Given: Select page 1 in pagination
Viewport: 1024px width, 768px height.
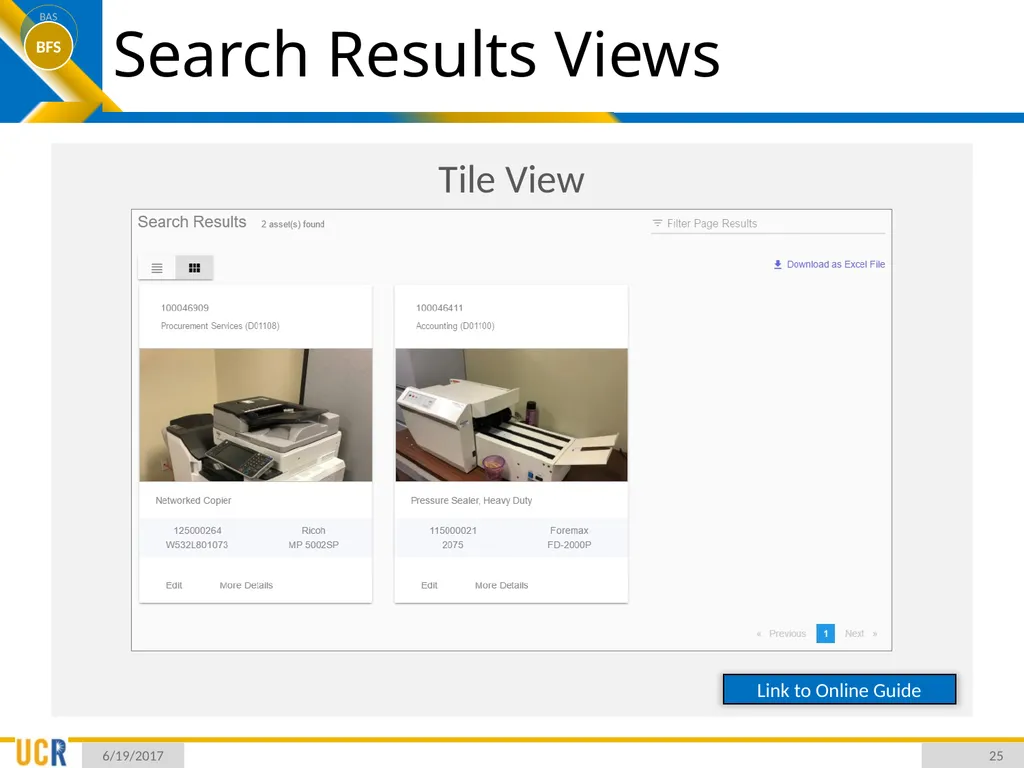Looking at the screenshot, I should tap(825, 633).
